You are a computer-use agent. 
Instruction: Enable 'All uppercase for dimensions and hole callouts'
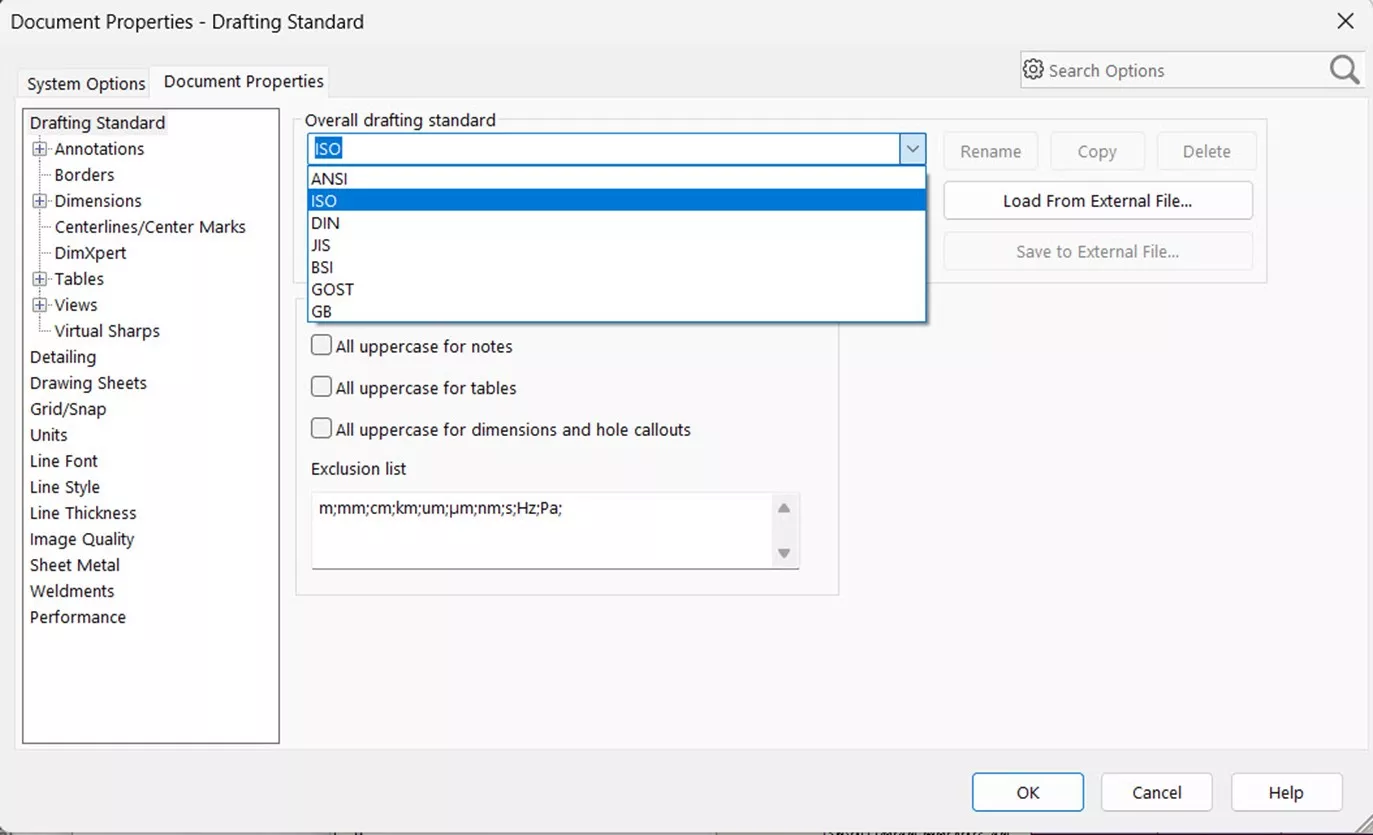coord(321,429)
